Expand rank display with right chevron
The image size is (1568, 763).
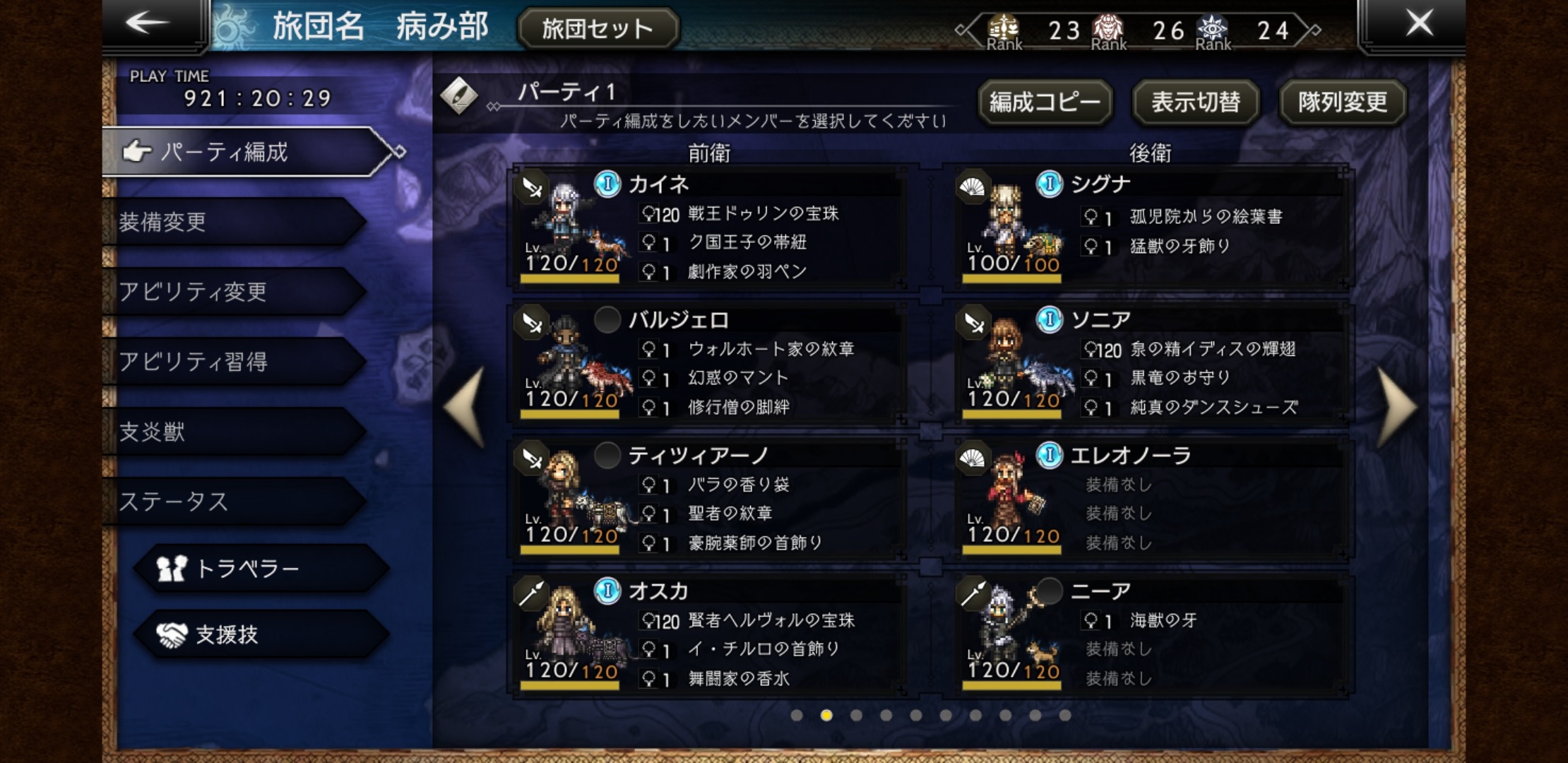click(1314, 30)
